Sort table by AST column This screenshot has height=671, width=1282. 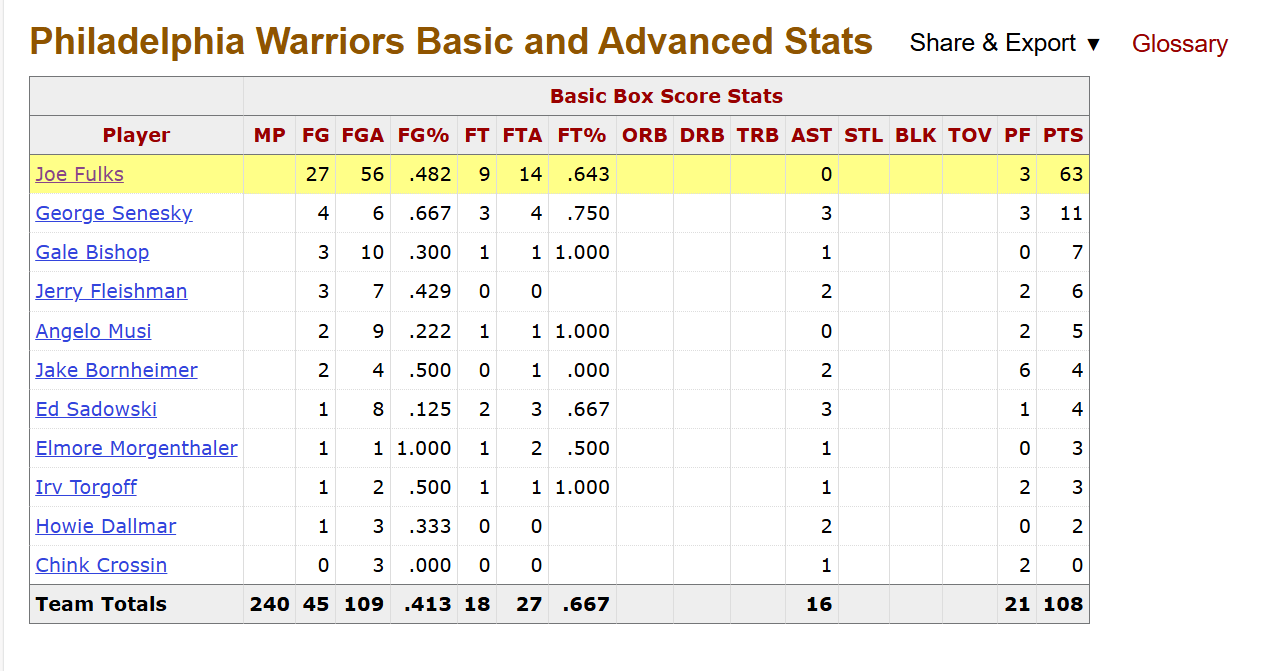811,135
